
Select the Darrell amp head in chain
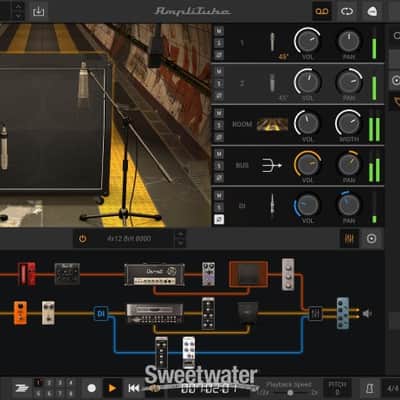point(154,275)
